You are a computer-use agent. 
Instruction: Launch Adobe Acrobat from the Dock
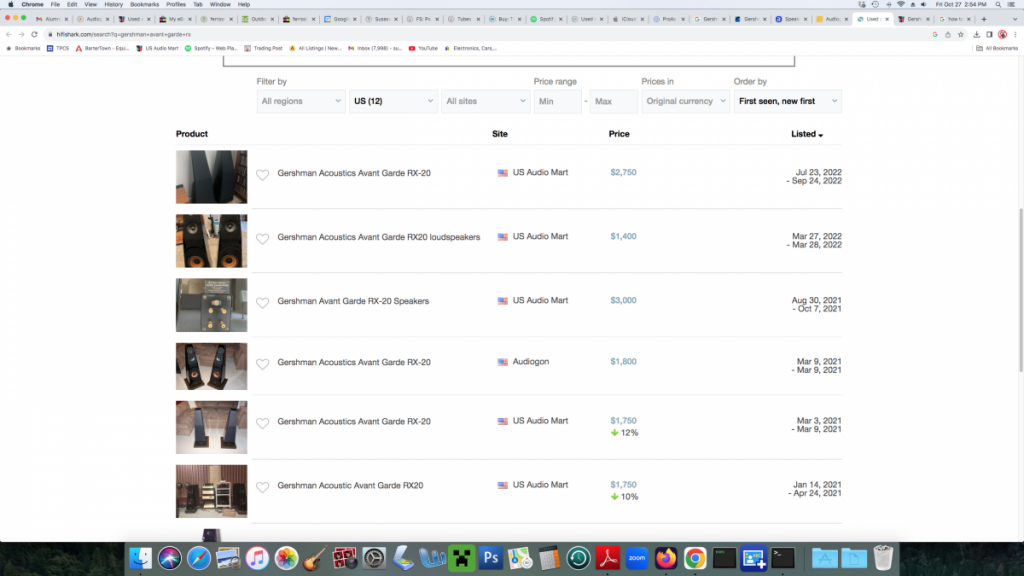pyautogui.click(x=608, y=558)
